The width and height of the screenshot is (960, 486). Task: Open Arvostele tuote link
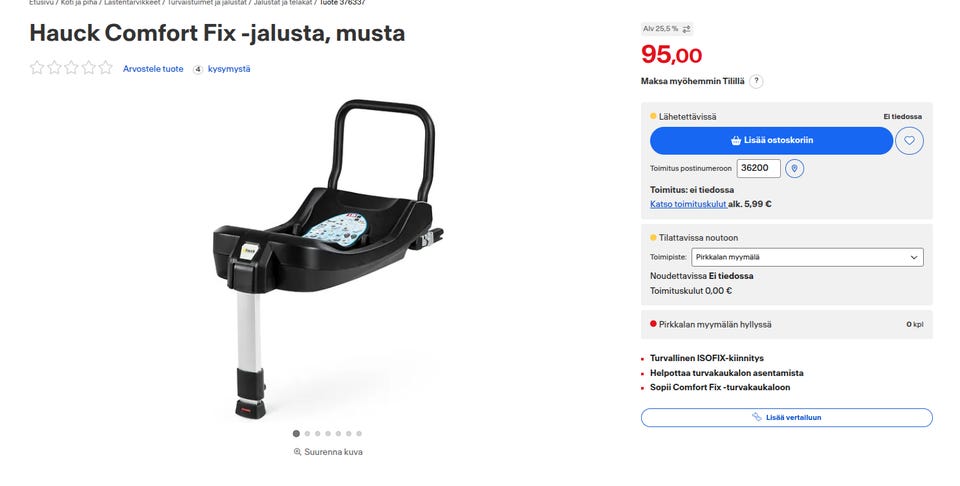tap(153, 69)
